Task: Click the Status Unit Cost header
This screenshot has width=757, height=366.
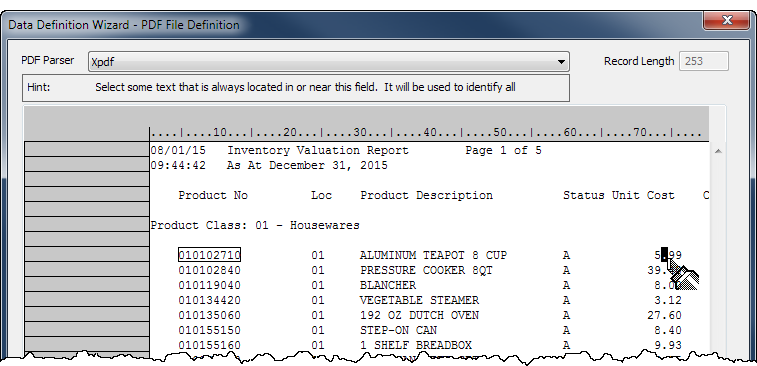Action: [x=618, y=196]
